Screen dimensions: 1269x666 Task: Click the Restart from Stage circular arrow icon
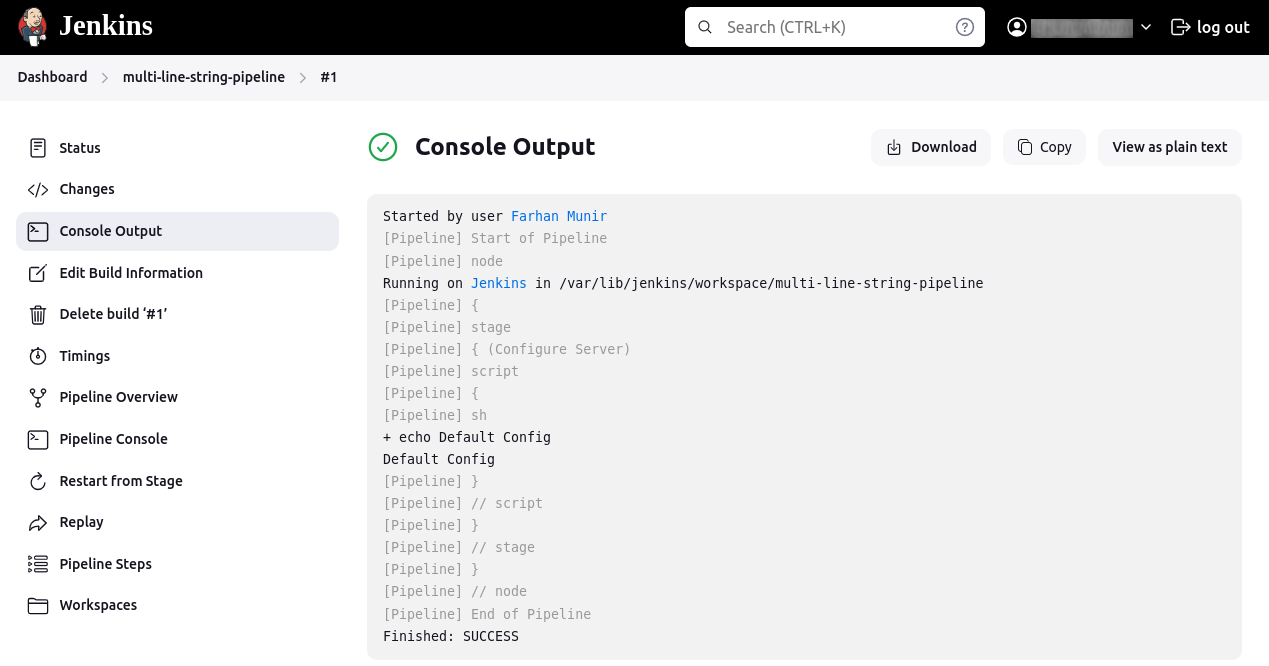coord(38,481)
